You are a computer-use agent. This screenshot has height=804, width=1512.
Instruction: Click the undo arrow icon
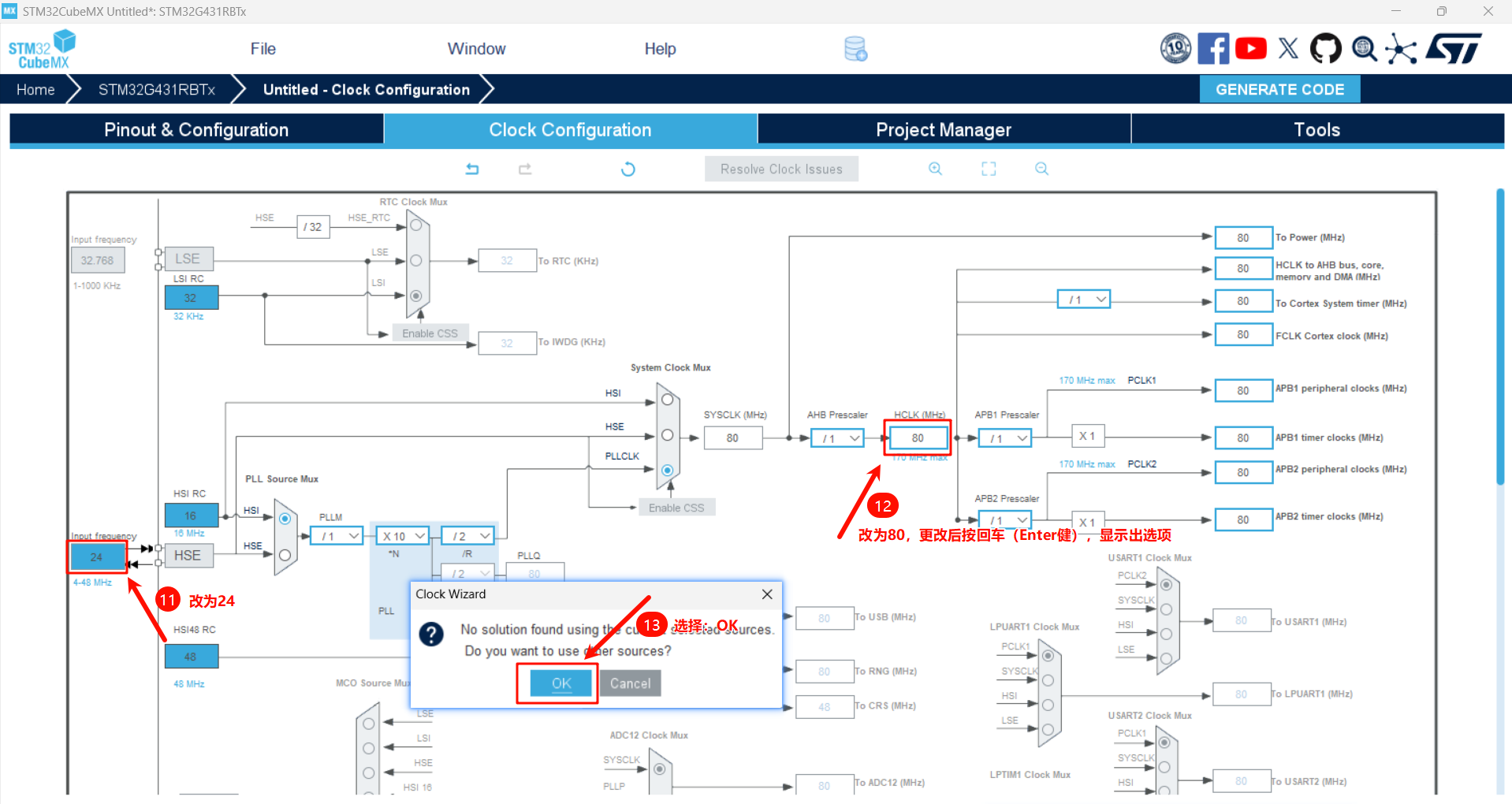pyautogui.click(x=472, y=169)
